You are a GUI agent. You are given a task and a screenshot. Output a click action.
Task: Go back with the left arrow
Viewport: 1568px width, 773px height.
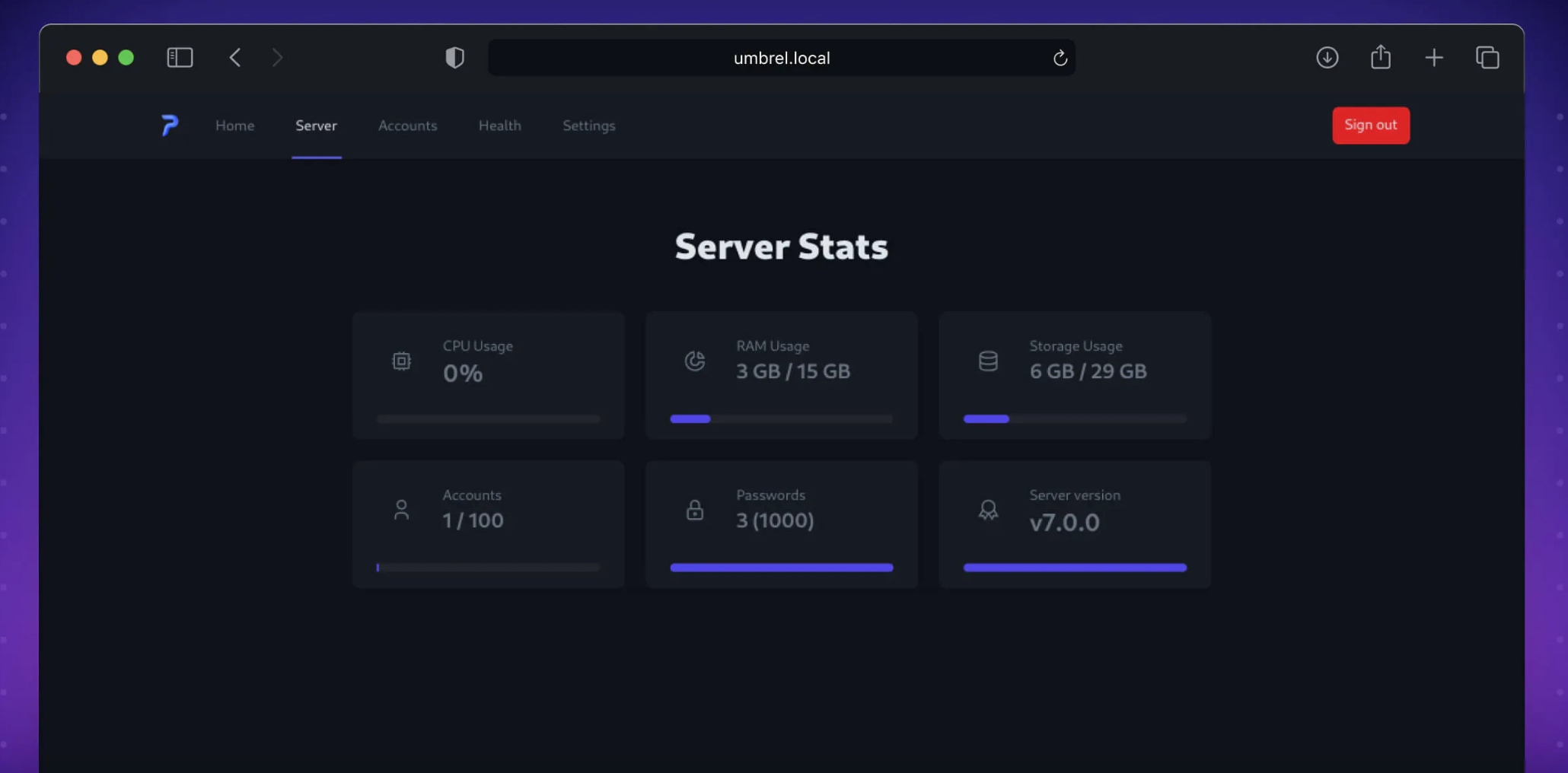pyautogui.click(x=234, y=57)
